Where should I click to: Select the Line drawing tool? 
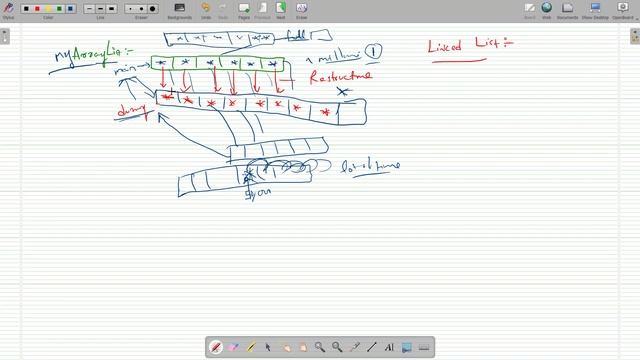[x=372, y=347]
